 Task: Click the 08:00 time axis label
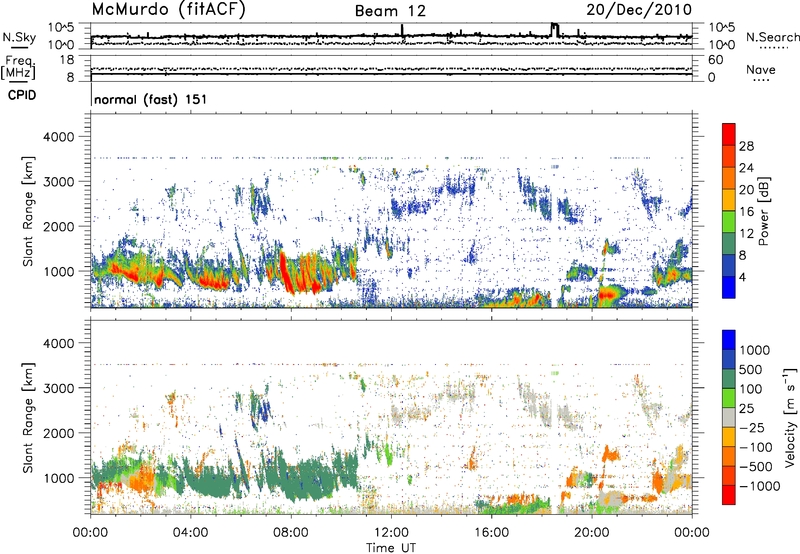click(291, 532)
